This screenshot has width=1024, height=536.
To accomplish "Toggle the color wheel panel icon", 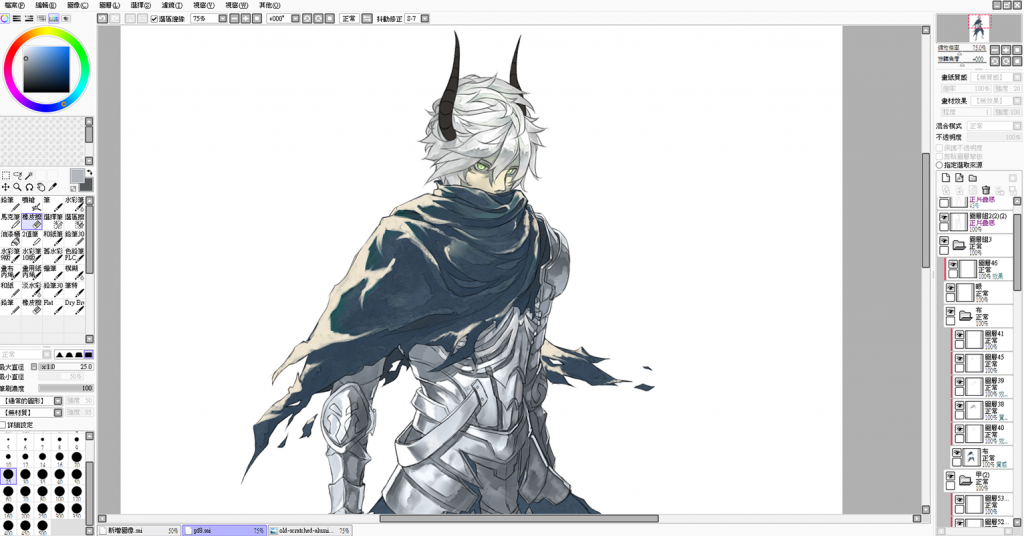I will (5, 18).
